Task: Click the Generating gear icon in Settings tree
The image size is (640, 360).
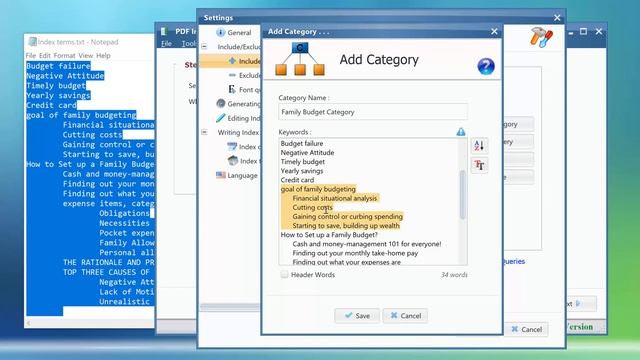Action: (x=221, y=104)
